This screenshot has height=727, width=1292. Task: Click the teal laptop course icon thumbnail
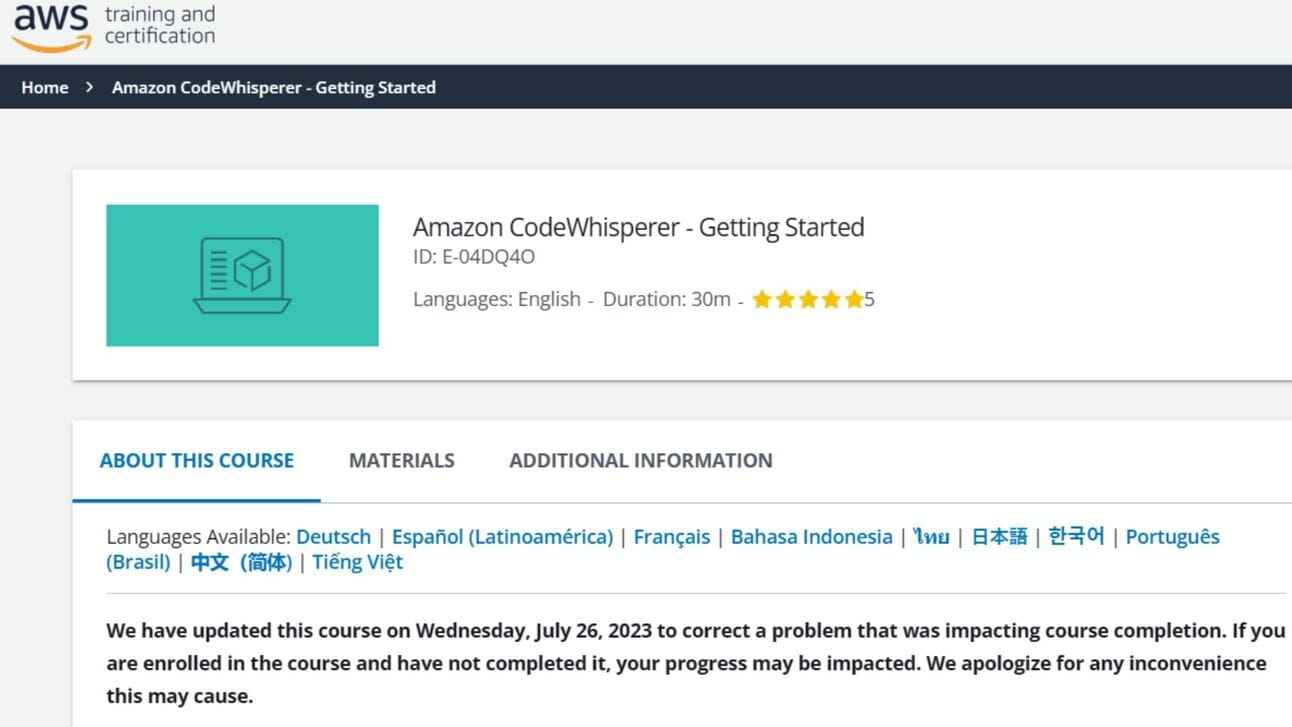point(242,275)
